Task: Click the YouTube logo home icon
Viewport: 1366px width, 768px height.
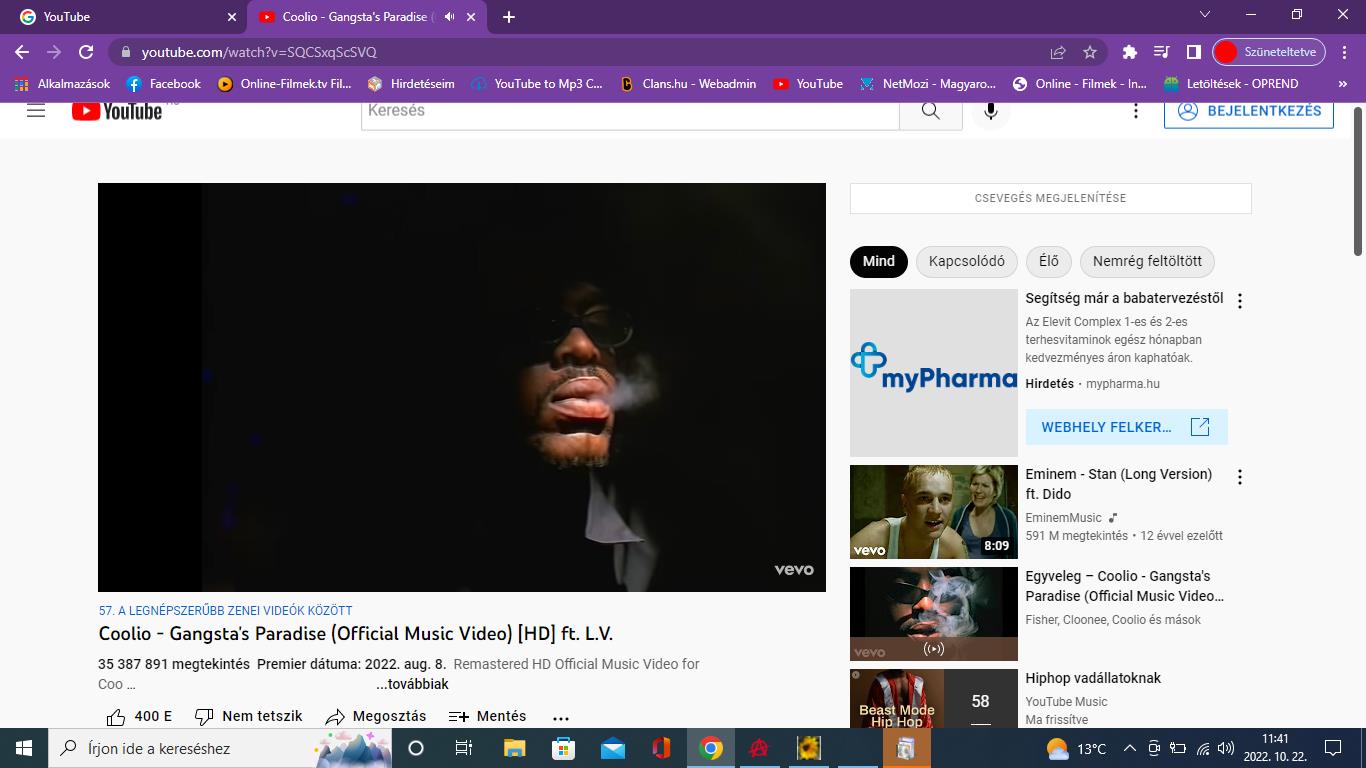Action: (x=118, y=111)
